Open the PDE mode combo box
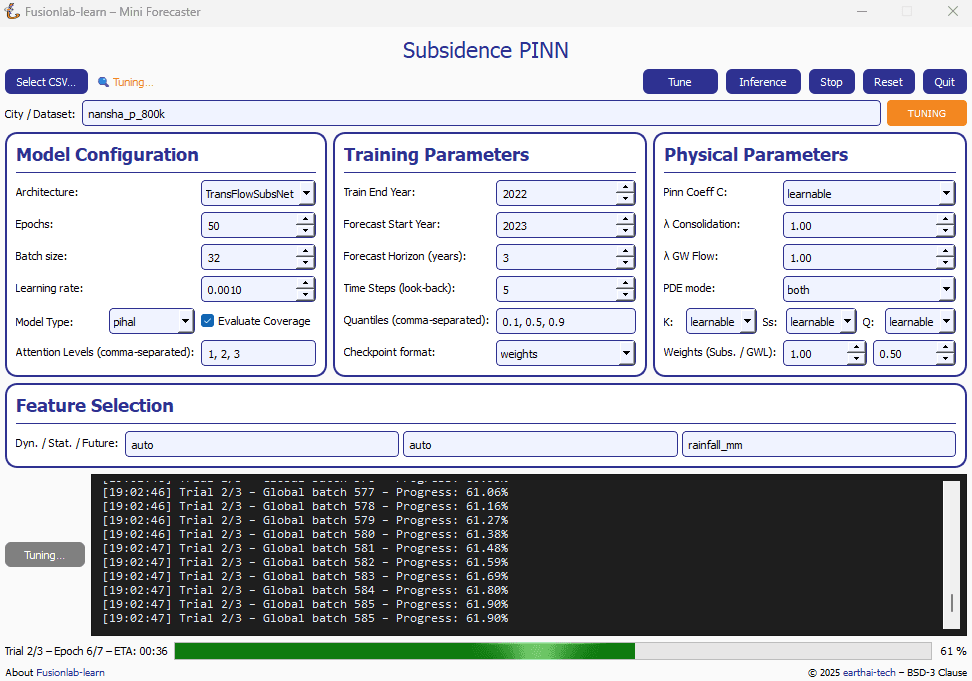The width and height of the screenshot is (972, 681). point(868,289)
